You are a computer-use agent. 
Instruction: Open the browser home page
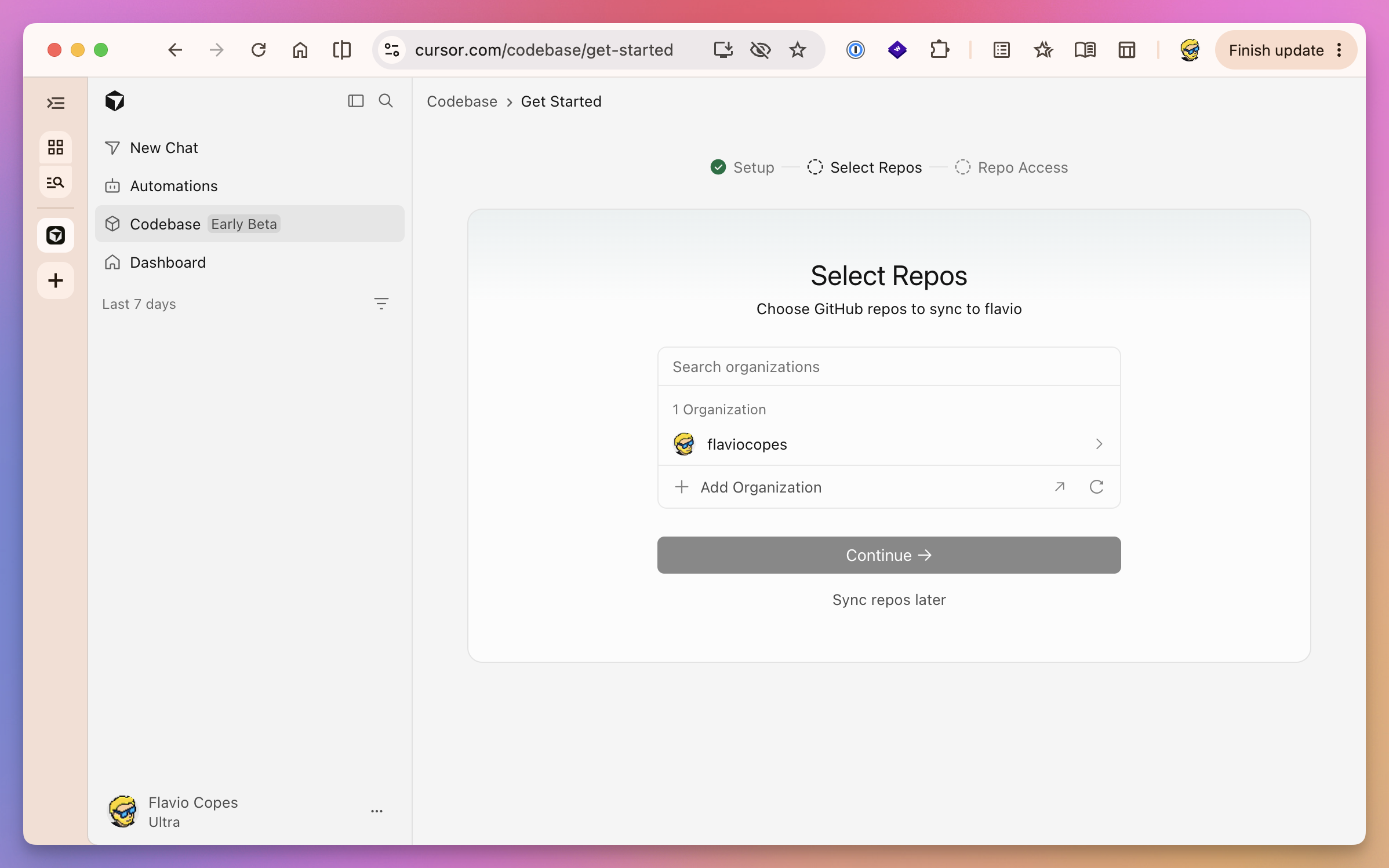click(300, 50)
